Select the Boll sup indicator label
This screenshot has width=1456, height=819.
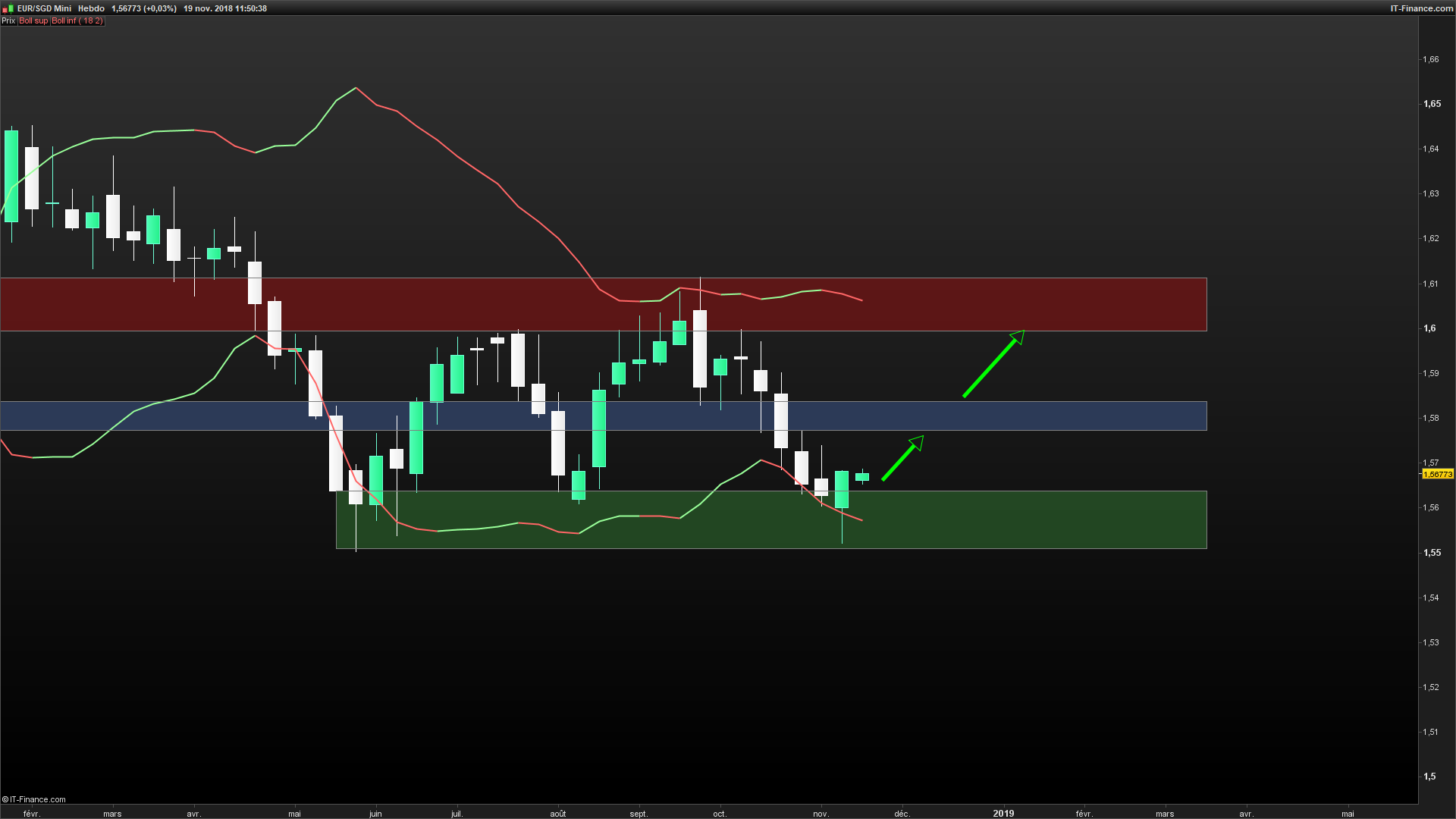(x=33, y=21)
